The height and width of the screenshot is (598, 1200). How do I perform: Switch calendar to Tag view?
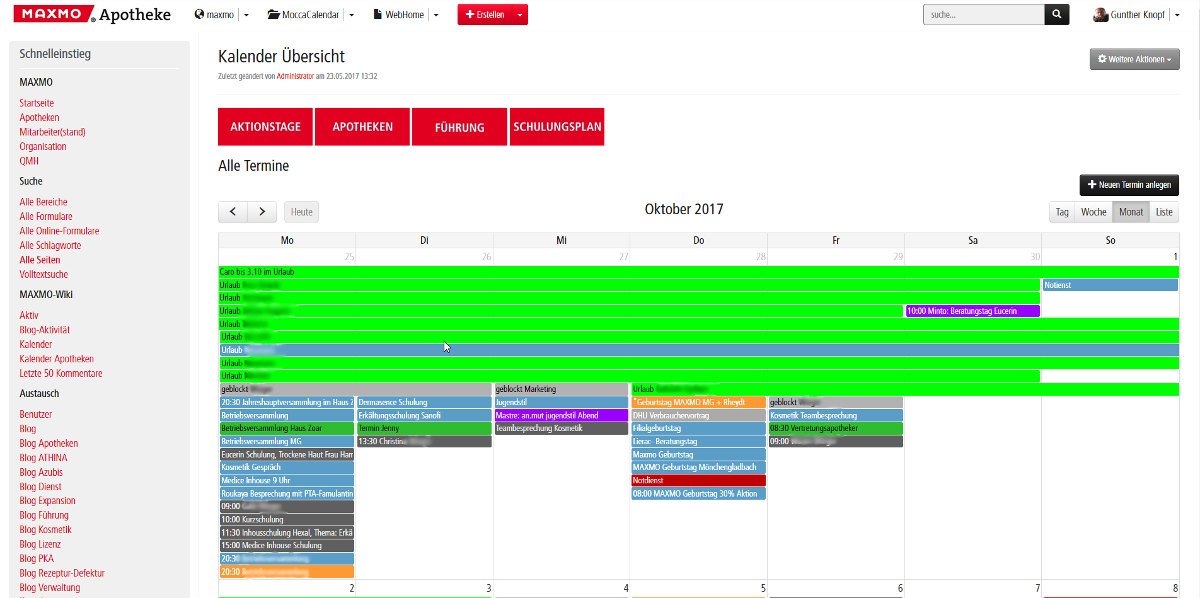click(1062, 212)
